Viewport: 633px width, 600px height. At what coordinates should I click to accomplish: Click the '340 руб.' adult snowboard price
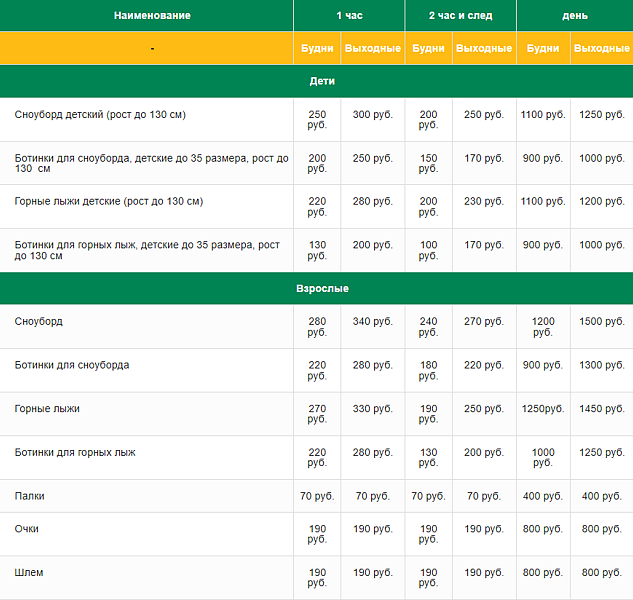pos(373,322)
